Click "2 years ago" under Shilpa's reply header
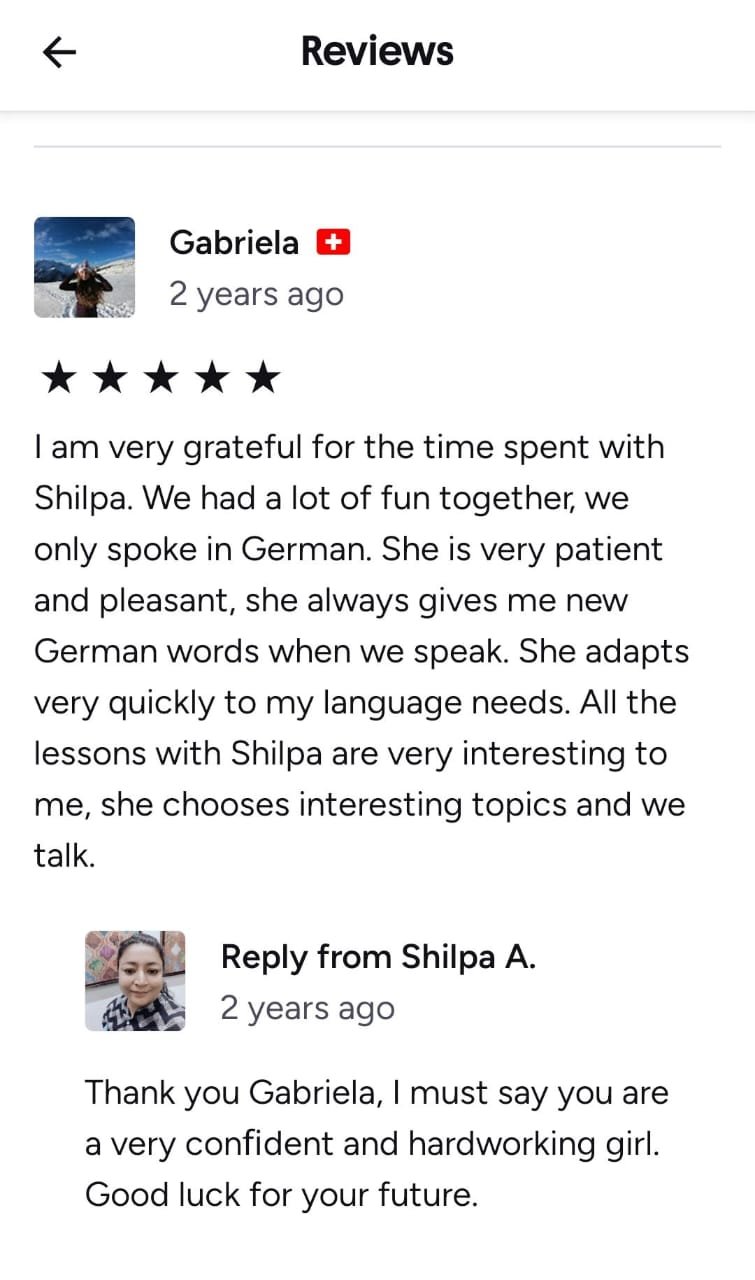This screenshot has width=755, height=1280. click(307, 1008)
